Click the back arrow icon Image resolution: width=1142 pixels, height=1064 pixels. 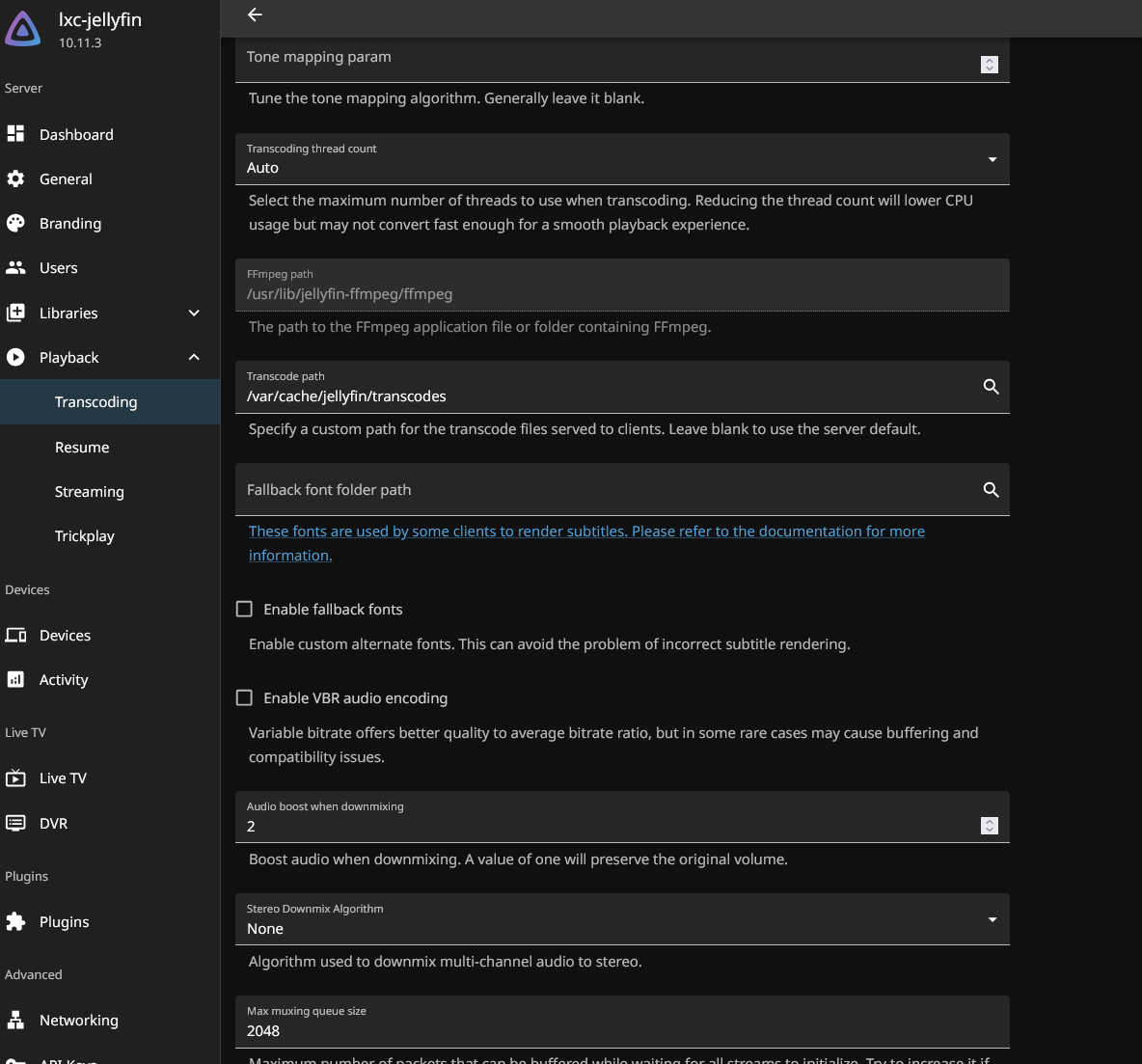255,14
